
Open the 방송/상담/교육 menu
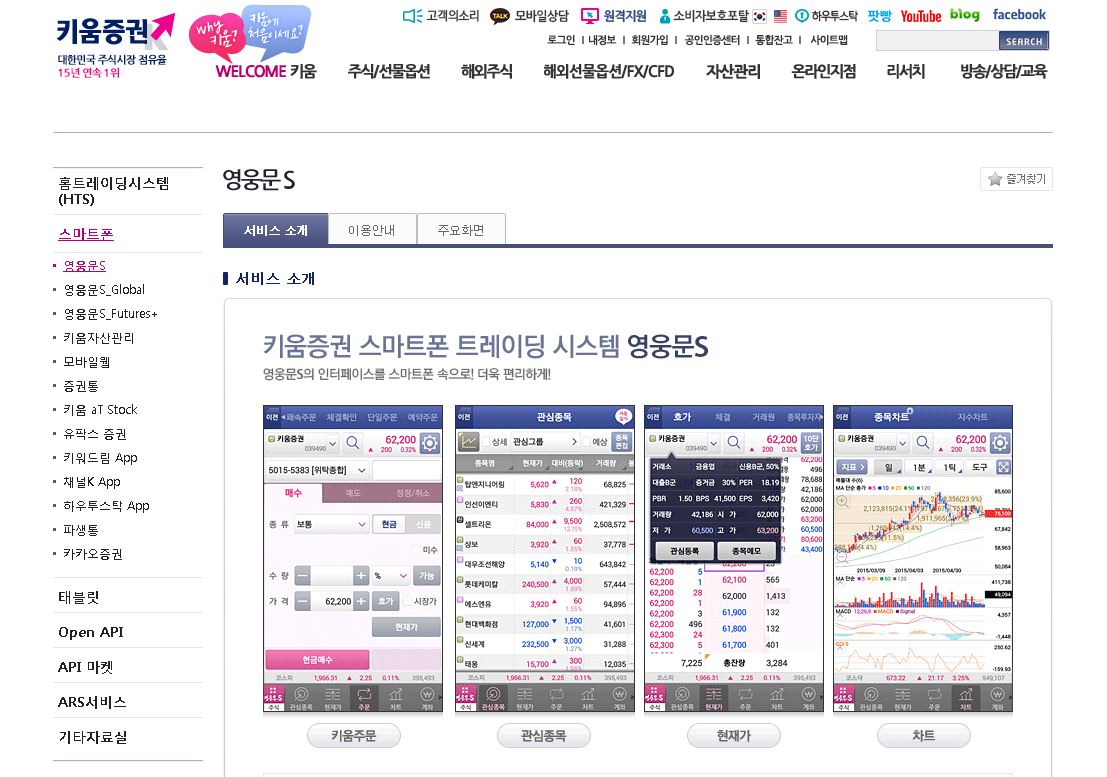tap(1003, 71)
